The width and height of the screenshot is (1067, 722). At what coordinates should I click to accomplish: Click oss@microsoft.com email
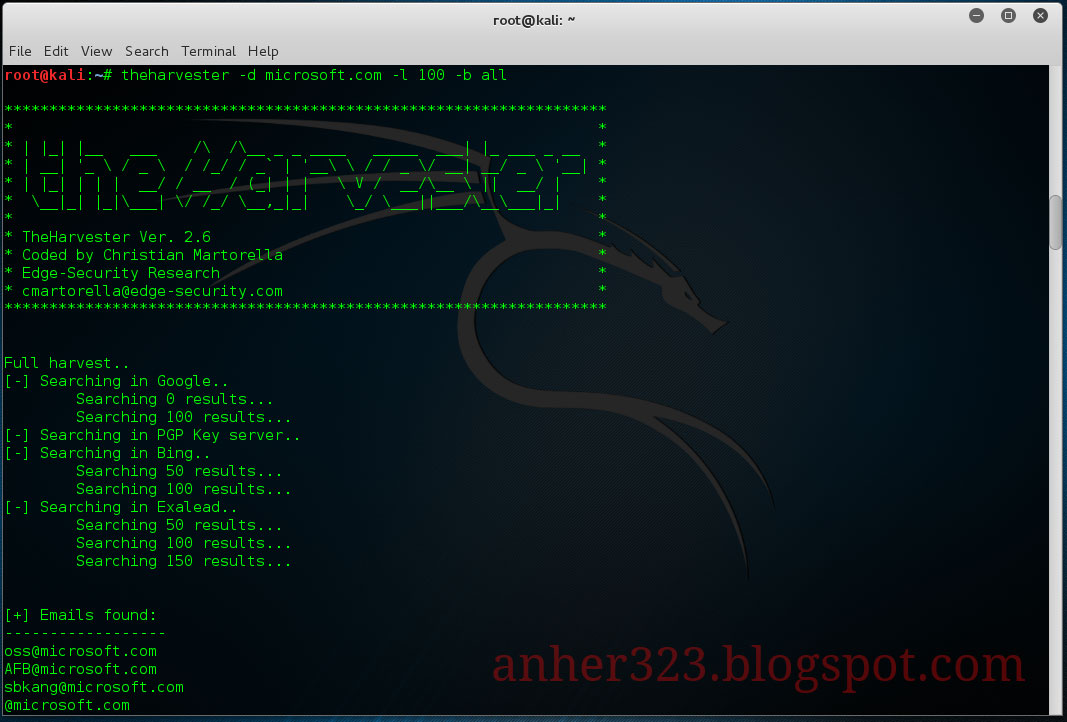click(x=80, y=651)
